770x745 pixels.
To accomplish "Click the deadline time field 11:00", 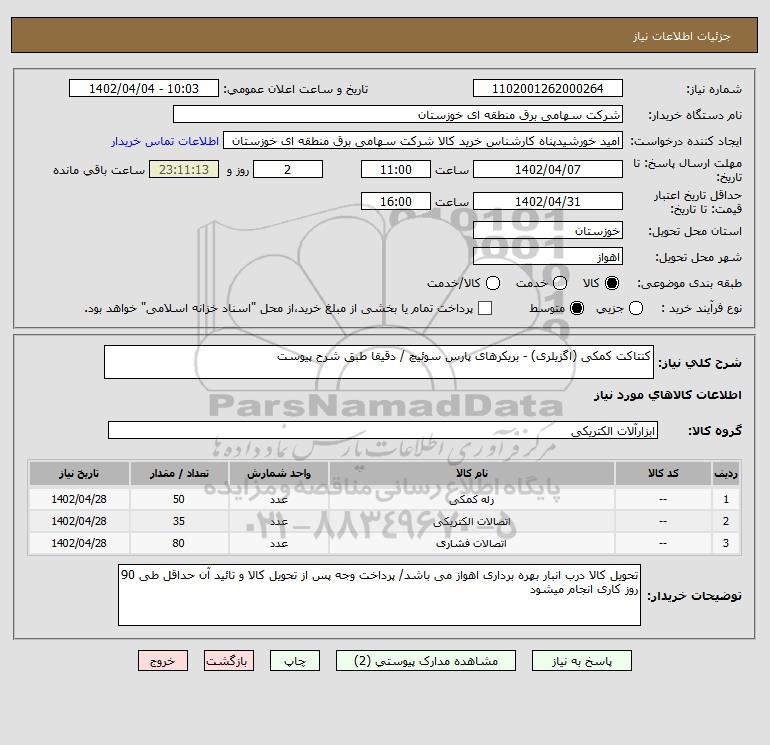I will 396,169.
